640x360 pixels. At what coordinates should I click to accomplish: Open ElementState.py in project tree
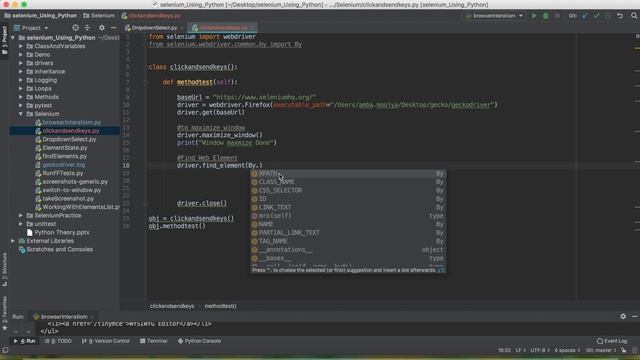[x=64, y=148]
